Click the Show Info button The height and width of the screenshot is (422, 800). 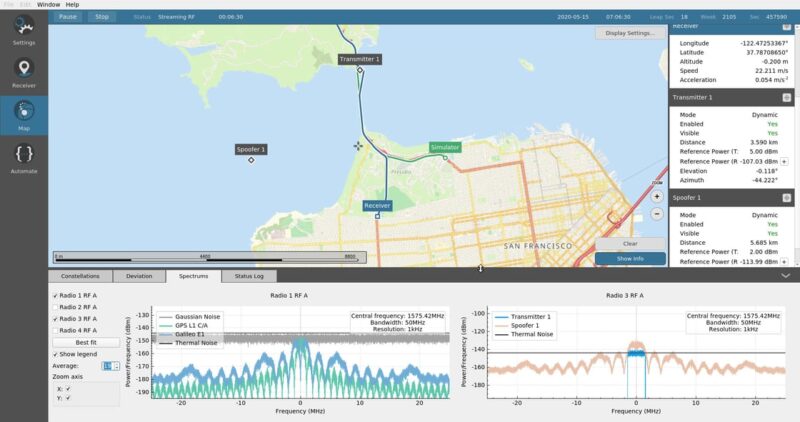630,259
